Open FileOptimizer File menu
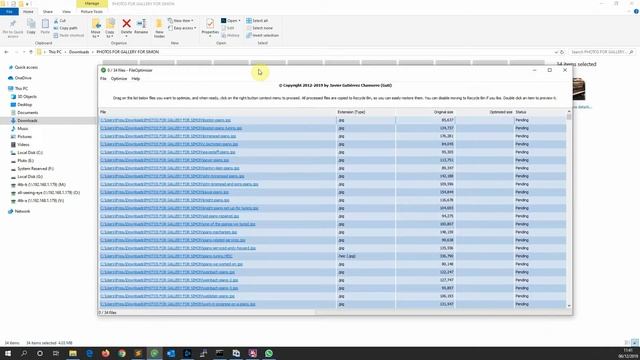Image resolution: width=640 pixels, height=360 pixels. pos(103,78)
